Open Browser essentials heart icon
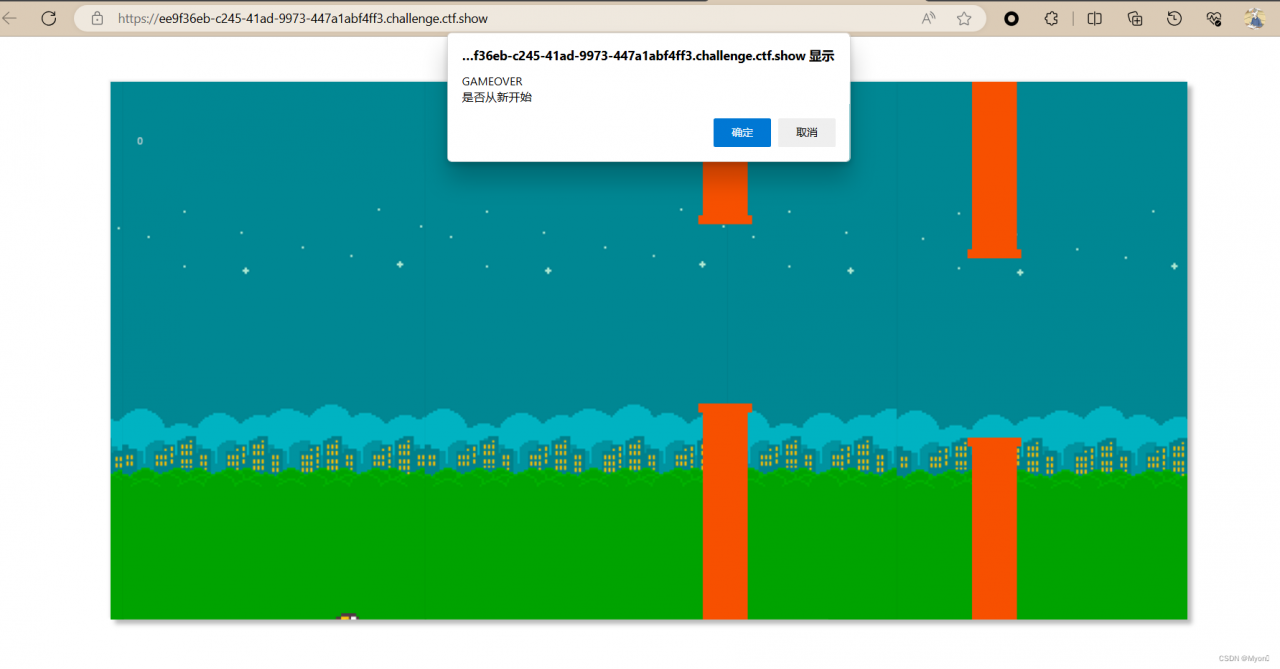The height and width of the screenshot is (669, 1280). 1214,18
